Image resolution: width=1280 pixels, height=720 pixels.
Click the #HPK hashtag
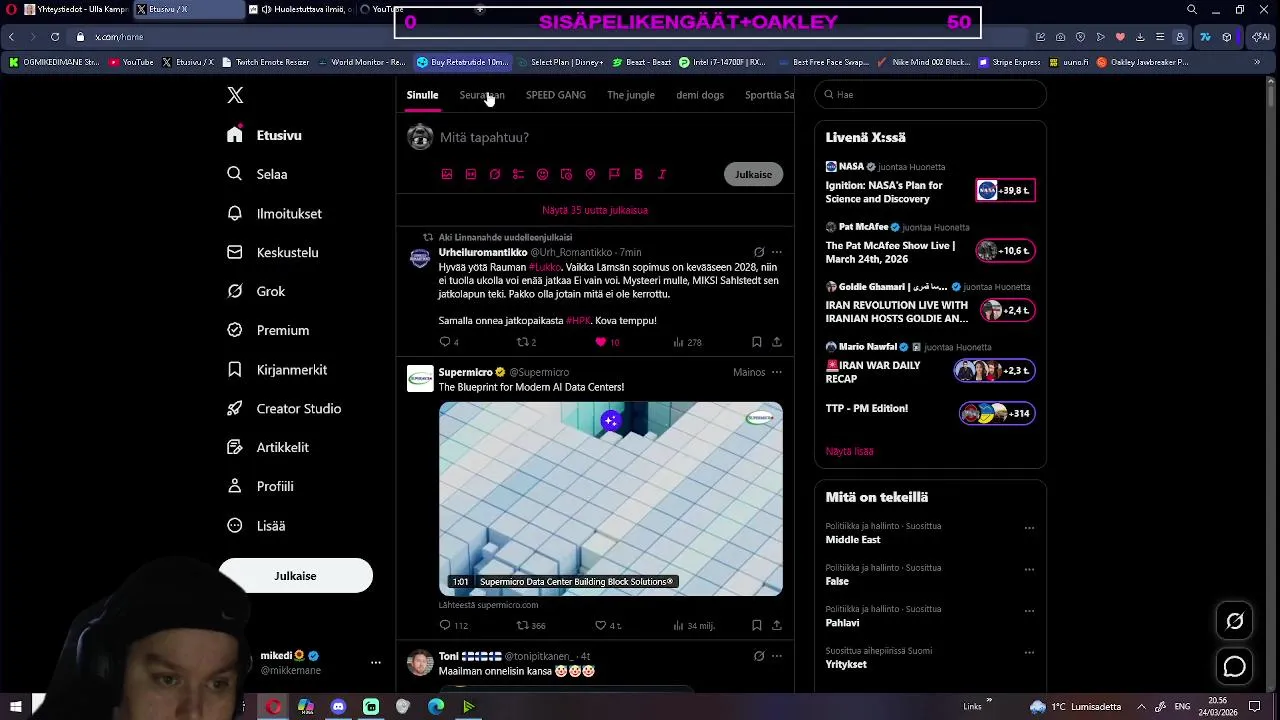pyautogui.click(x=579, y=321)
